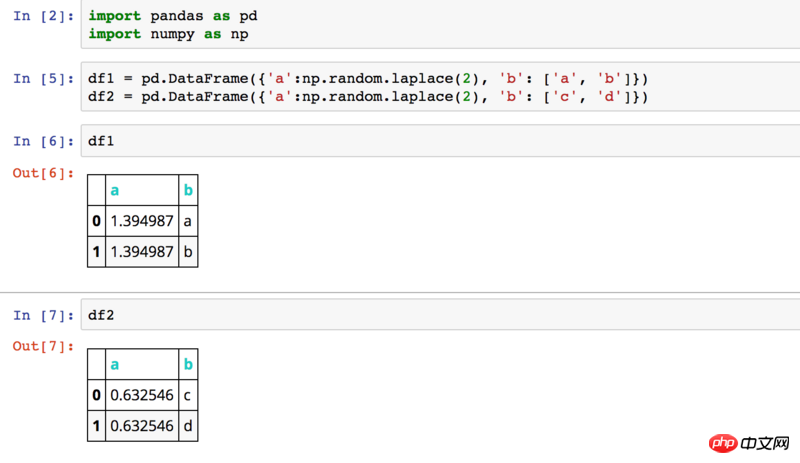Click the 'import numpy as np' line
This screenshot has width=800, height=463.
168,34
